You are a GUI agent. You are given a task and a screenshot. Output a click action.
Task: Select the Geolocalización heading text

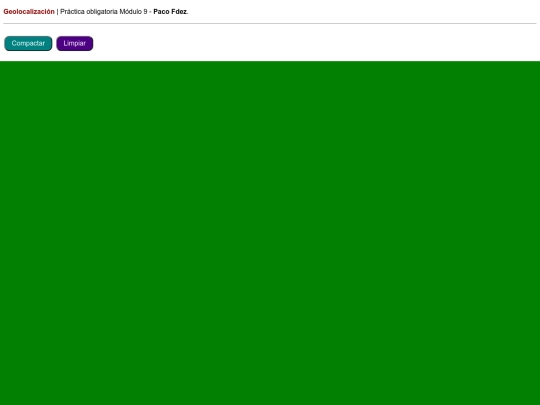29,12
